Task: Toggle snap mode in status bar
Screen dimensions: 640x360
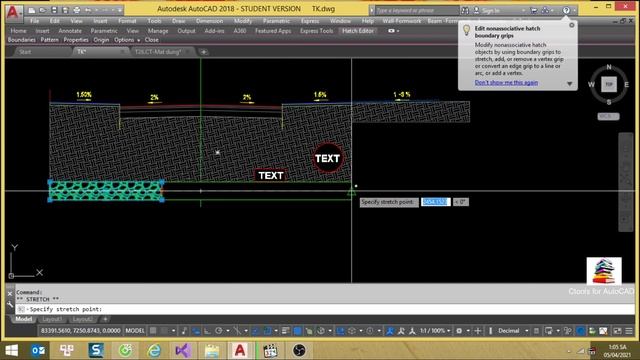Action: (x=164, y=331)
